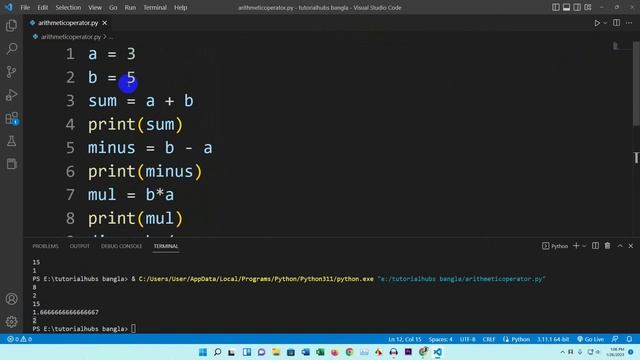Open status bar feedback icon

(x=615, y=339)
